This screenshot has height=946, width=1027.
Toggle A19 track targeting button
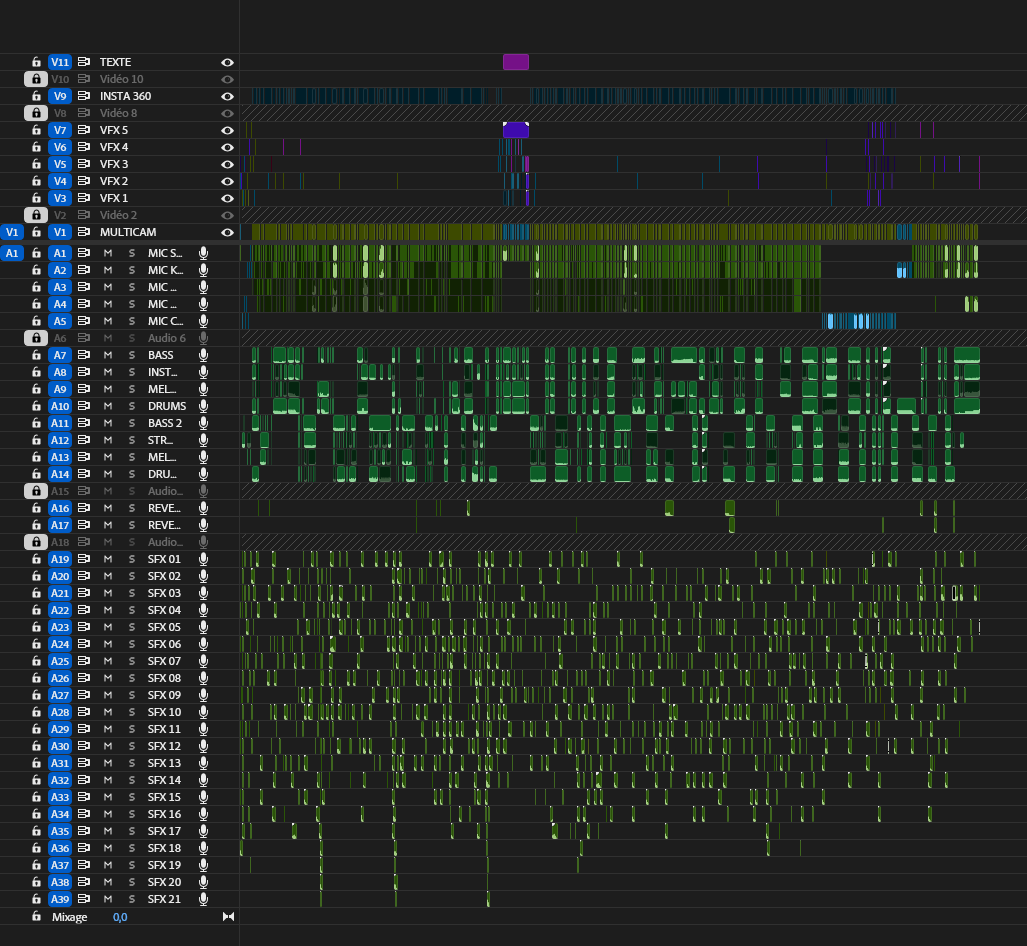60,559
